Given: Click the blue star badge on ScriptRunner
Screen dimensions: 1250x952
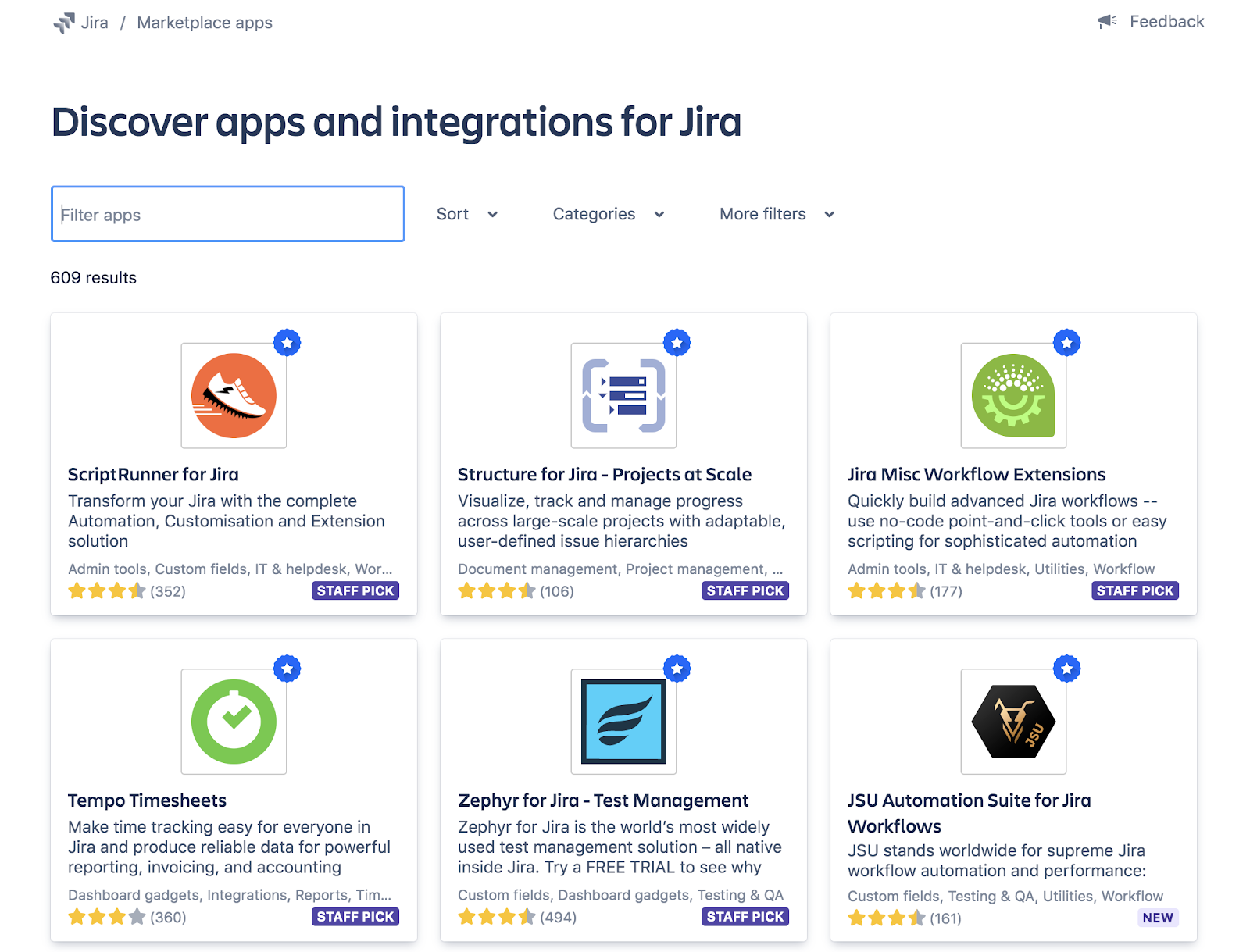Looking at the screenshot, I should (287, 343).
